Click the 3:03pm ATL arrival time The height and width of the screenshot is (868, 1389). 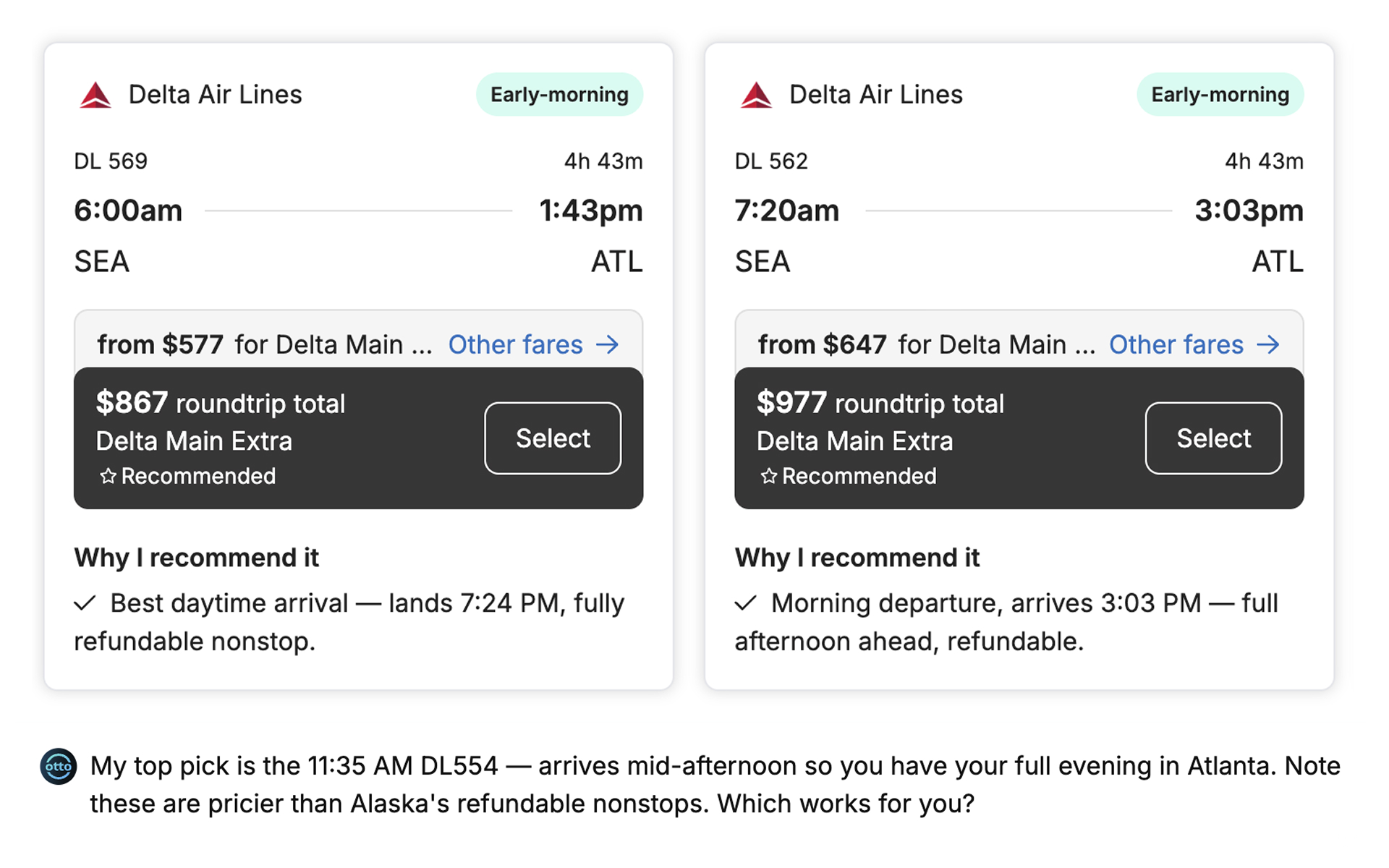coord(1249,210)
